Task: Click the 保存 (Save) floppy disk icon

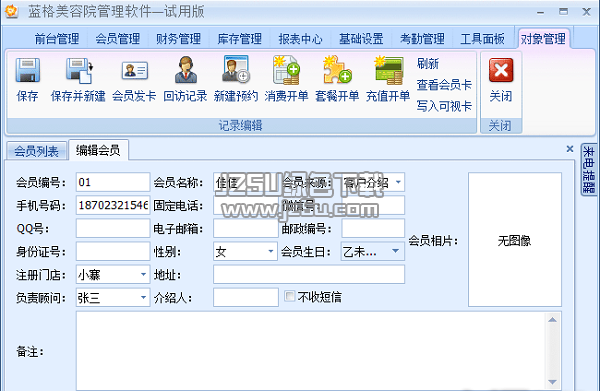Action: point(28,70)
